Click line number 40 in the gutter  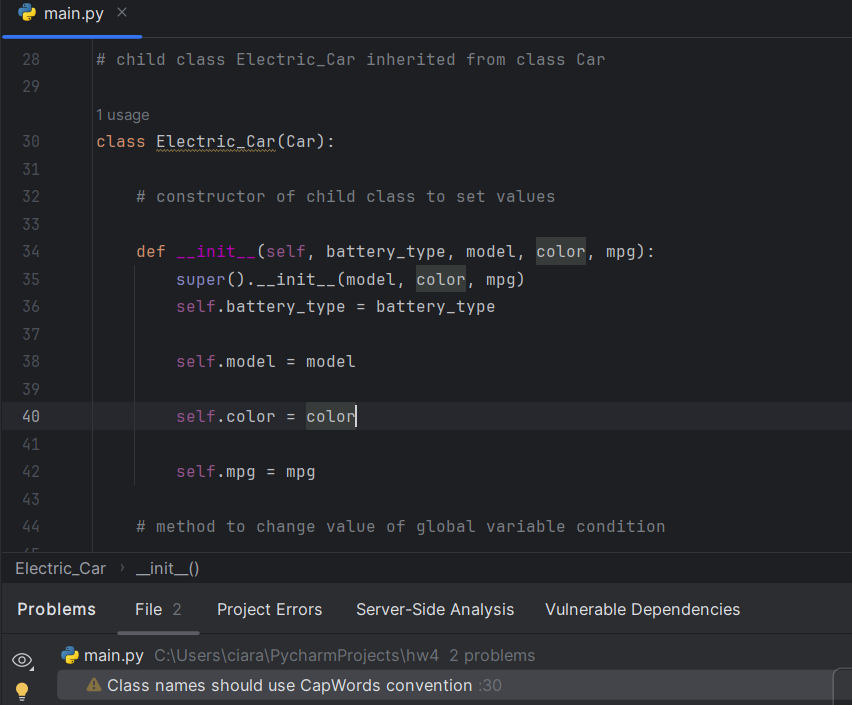click(31, 416)
